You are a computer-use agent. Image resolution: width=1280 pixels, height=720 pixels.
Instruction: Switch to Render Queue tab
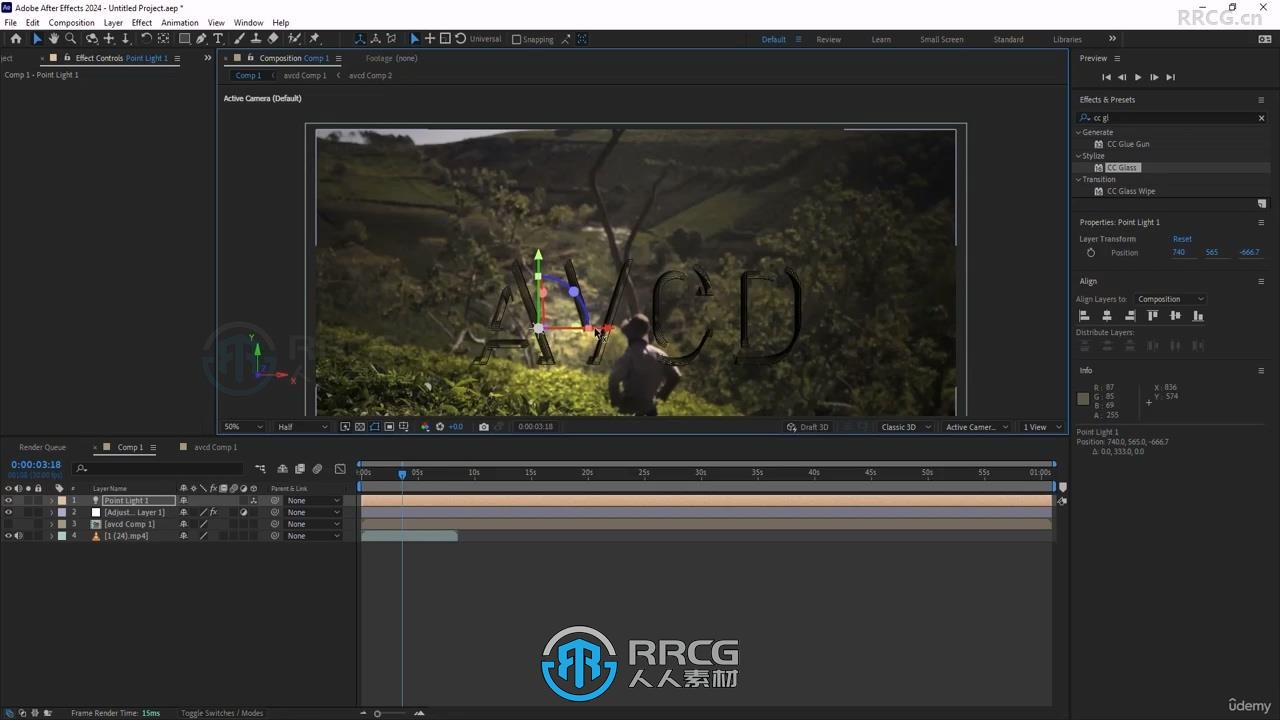click(x=42, y=447)
